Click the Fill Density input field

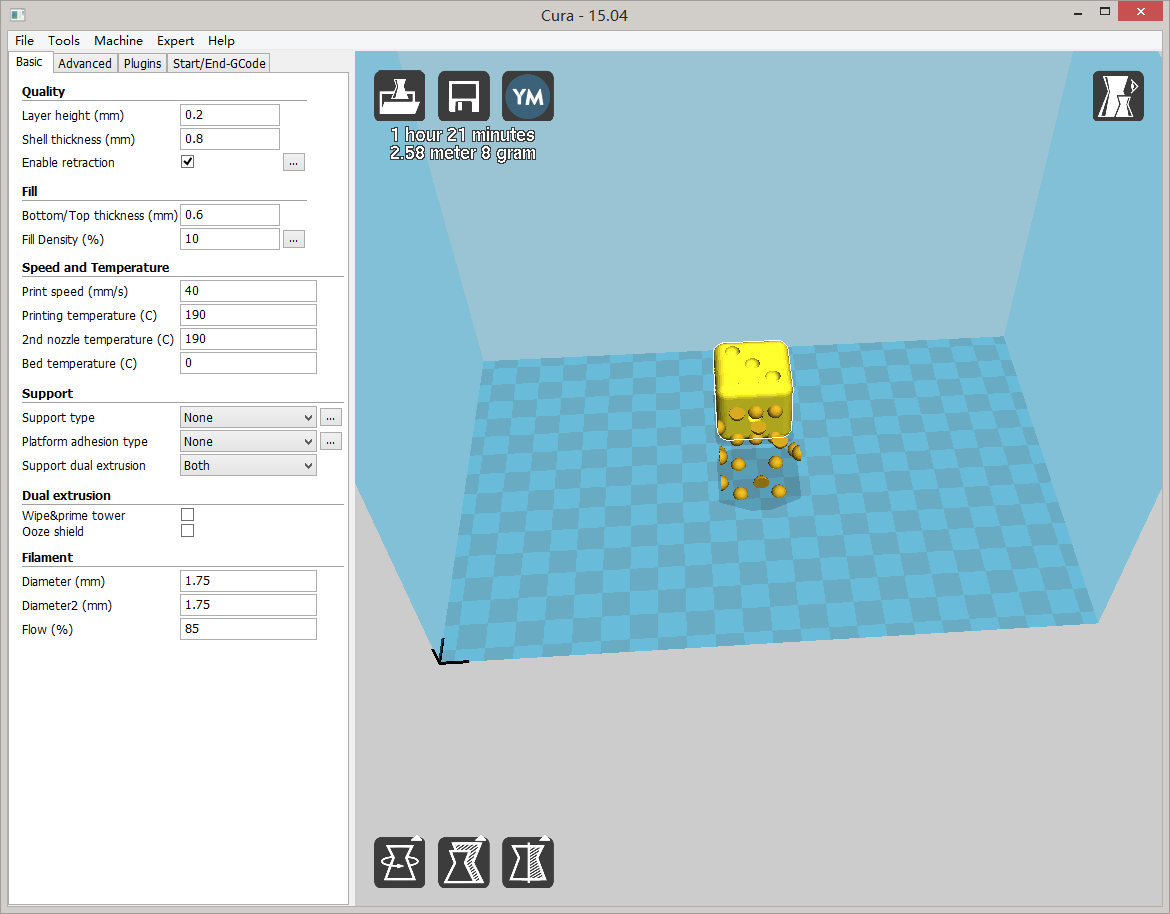pos(229,238)
